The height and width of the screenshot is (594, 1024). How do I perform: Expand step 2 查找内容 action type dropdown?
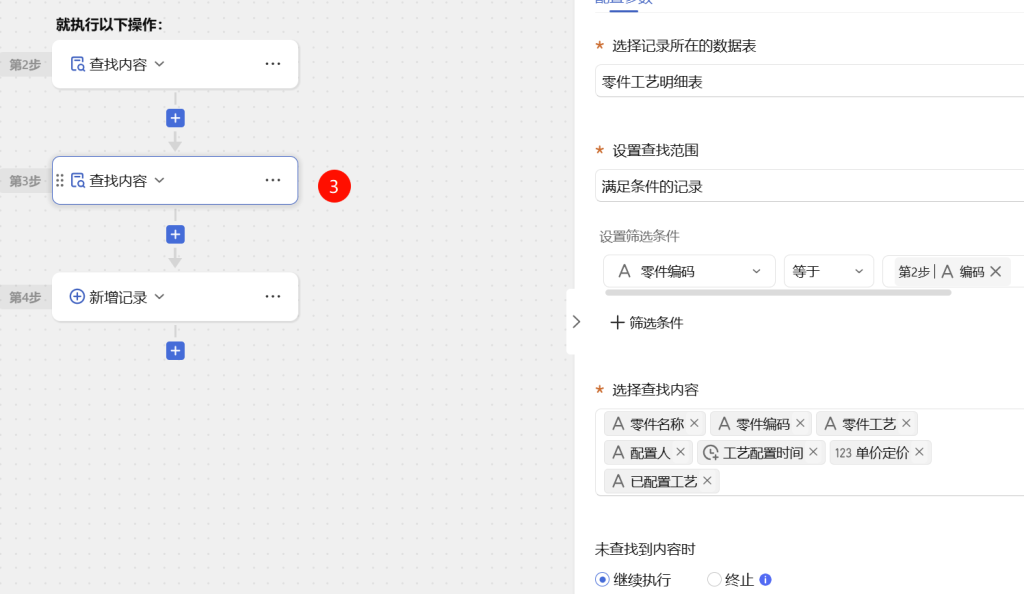(x=159, y=64)
